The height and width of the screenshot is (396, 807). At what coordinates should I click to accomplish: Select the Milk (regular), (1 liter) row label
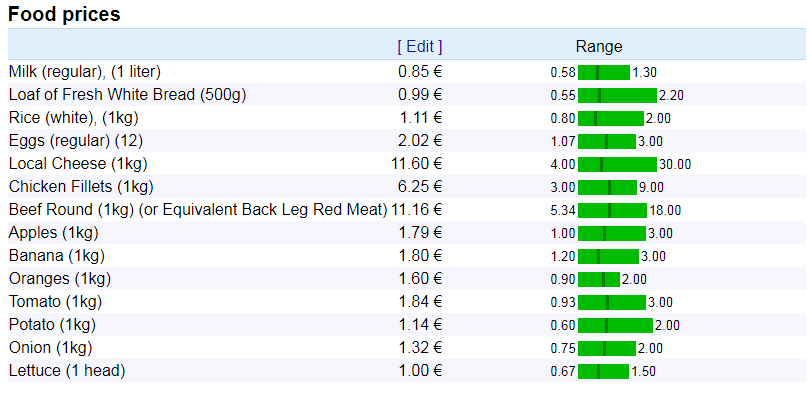[85, 72]
